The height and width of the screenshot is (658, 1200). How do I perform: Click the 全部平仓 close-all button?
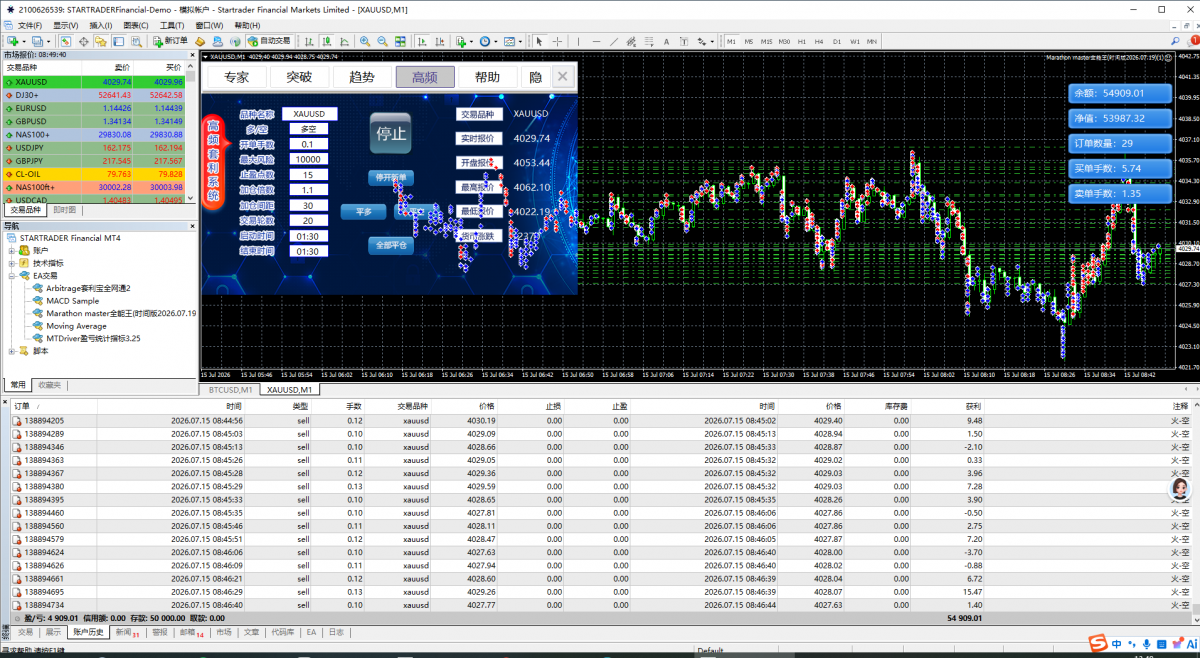[390, 244]
